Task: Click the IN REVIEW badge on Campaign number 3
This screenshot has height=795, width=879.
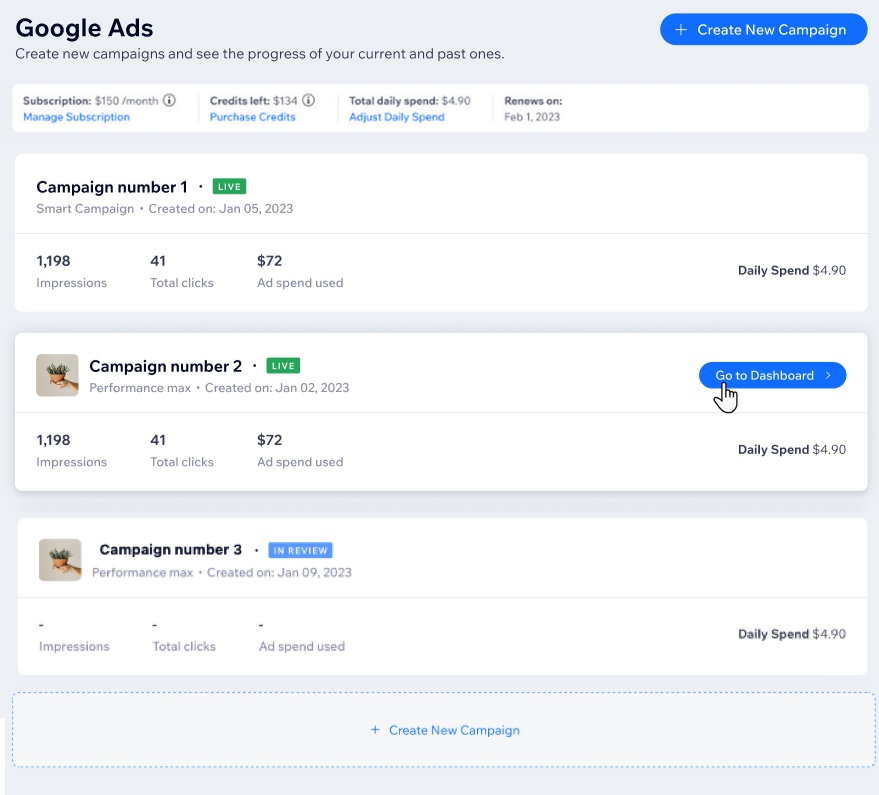Action: tap(300, 550)
